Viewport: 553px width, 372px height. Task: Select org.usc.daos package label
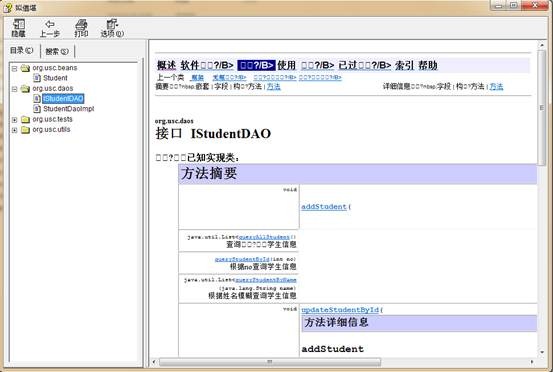pos(53,88)
